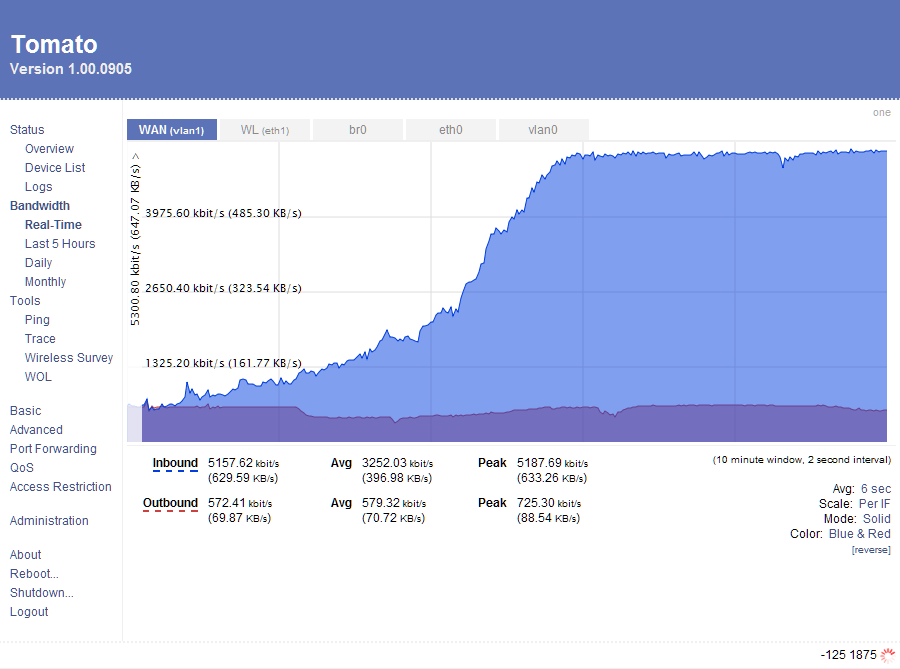Toggle Scale Per IF option
900x669 pixels.
[875, 504]
